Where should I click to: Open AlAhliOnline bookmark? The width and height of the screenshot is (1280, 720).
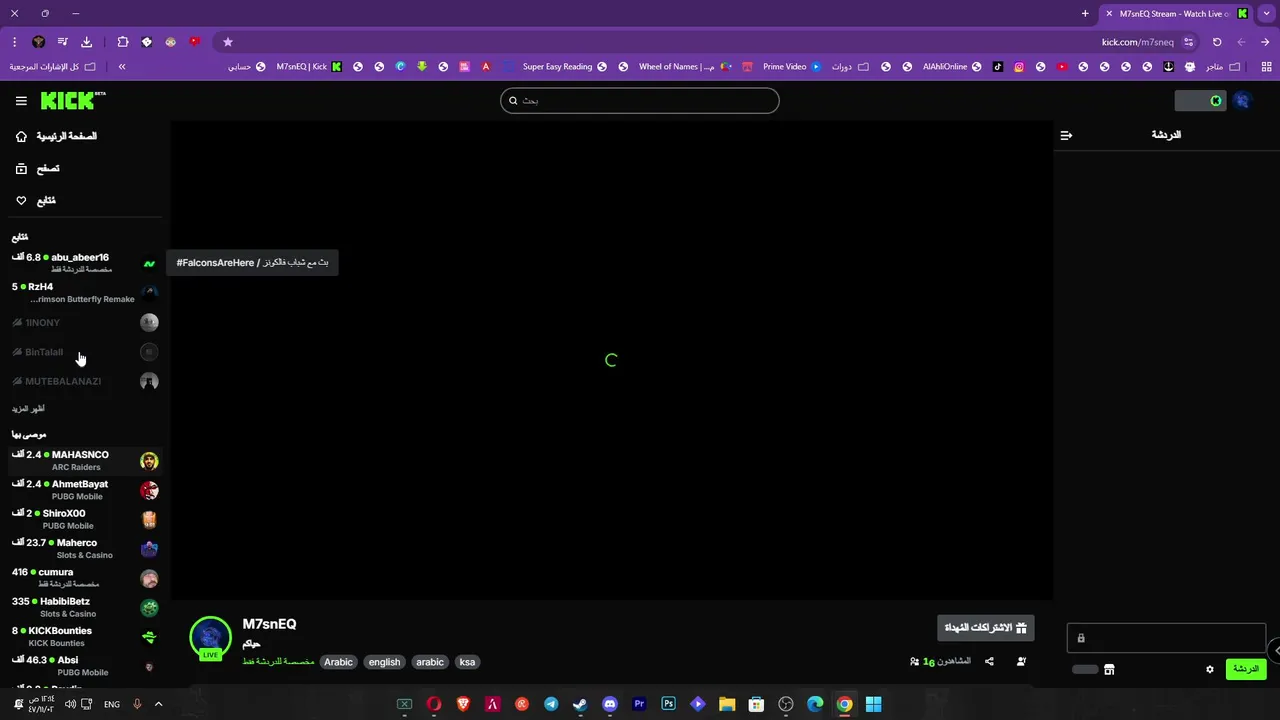(953, 67)
